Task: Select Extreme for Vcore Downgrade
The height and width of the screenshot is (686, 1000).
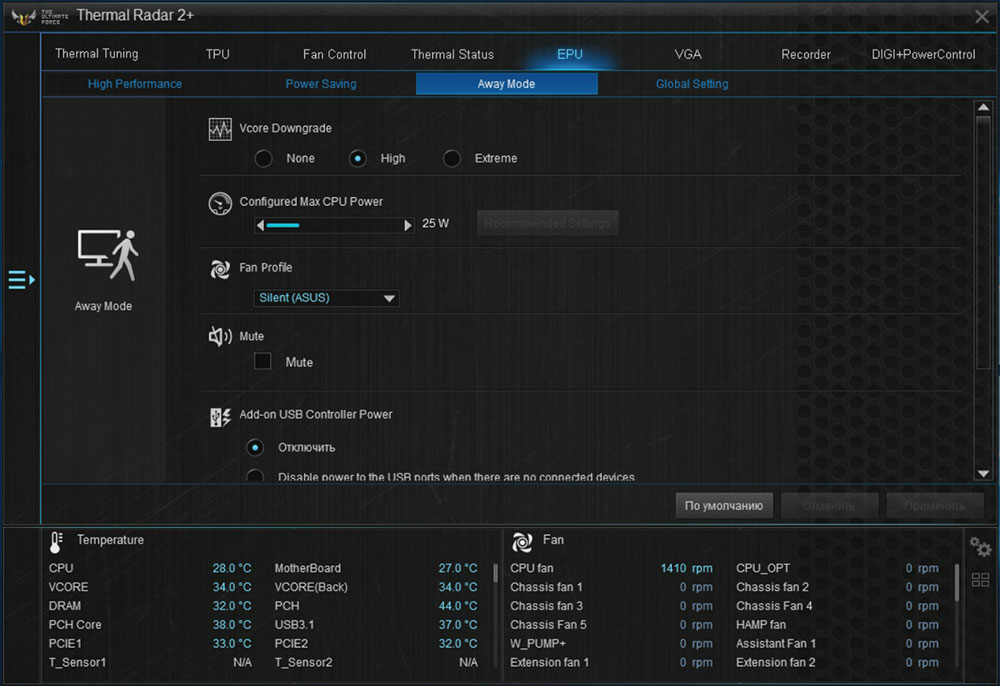Action: click(452, 158)
